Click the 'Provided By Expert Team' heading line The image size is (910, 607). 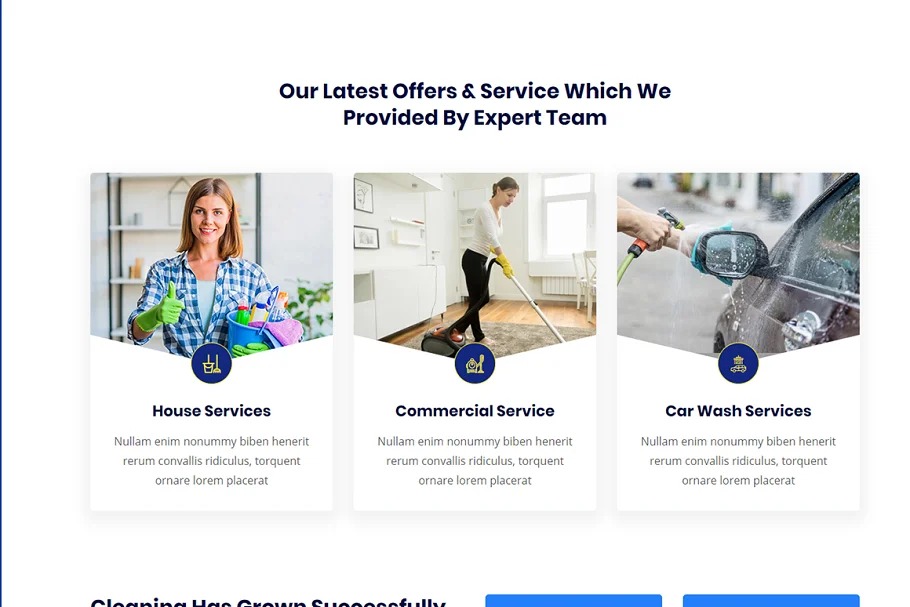pos(475,118)
